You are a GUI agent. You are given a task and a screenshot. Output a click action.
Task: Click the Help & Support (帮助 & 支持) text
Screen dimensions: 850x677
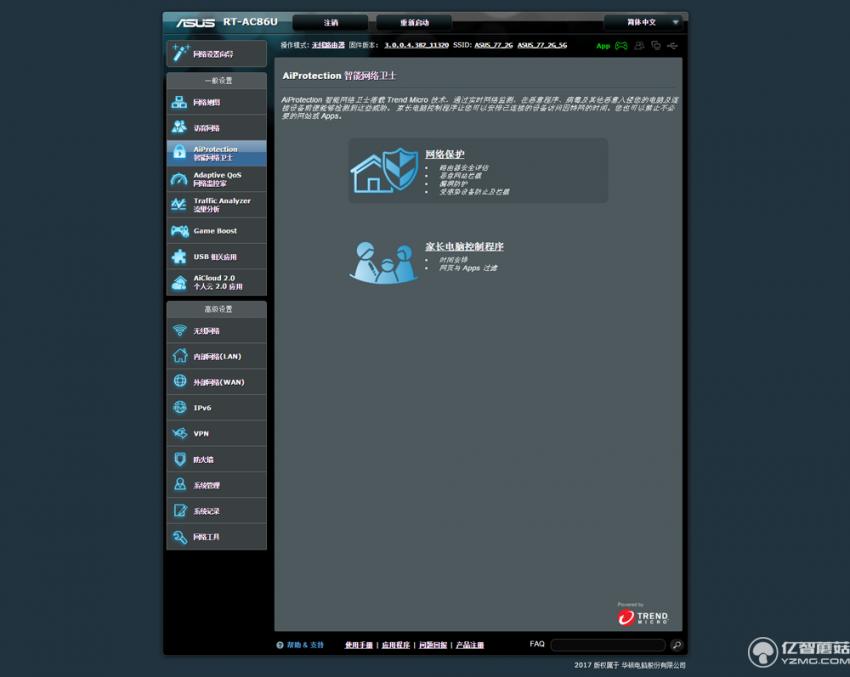(305, 645)
